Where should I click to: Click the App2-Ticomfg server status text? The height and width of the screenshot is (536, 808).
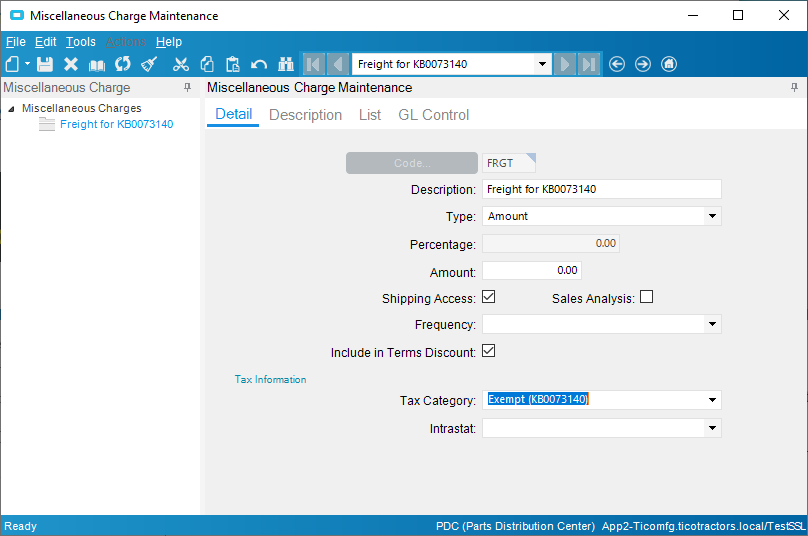coord(703,526)
